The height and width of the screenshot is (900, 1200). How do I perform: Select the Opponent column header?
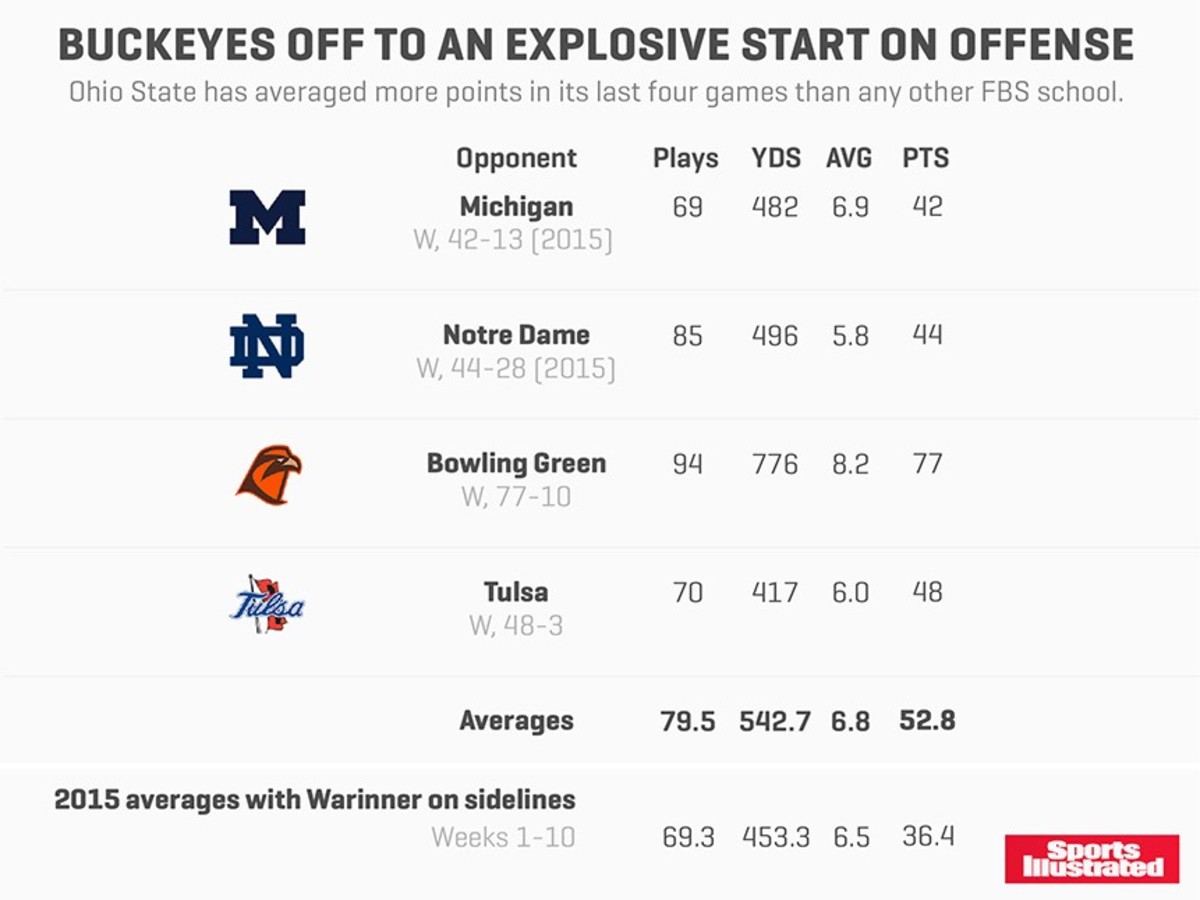pyautogui.click(x=516, y=158)
